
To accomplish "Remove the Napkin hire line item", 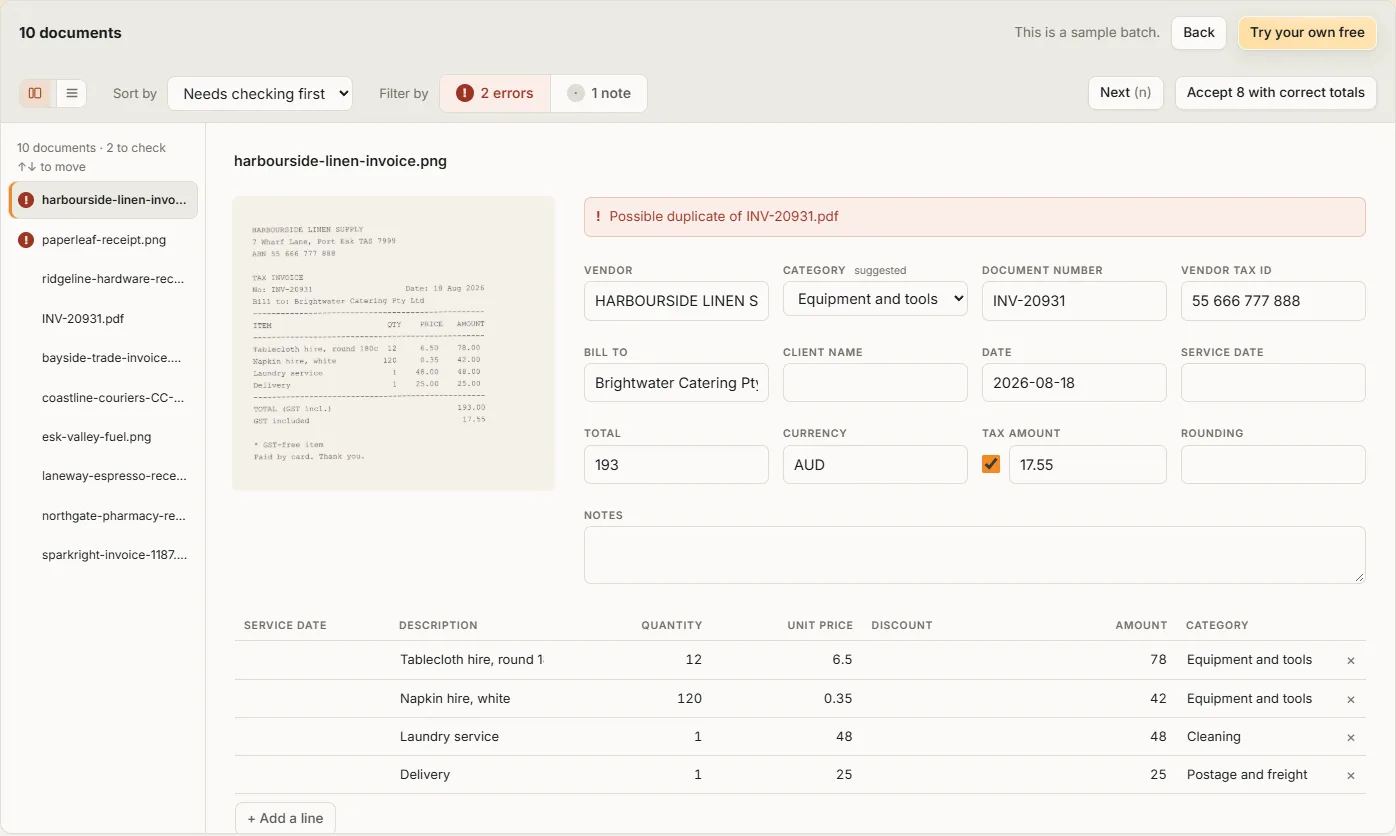I will point(1351,699).
